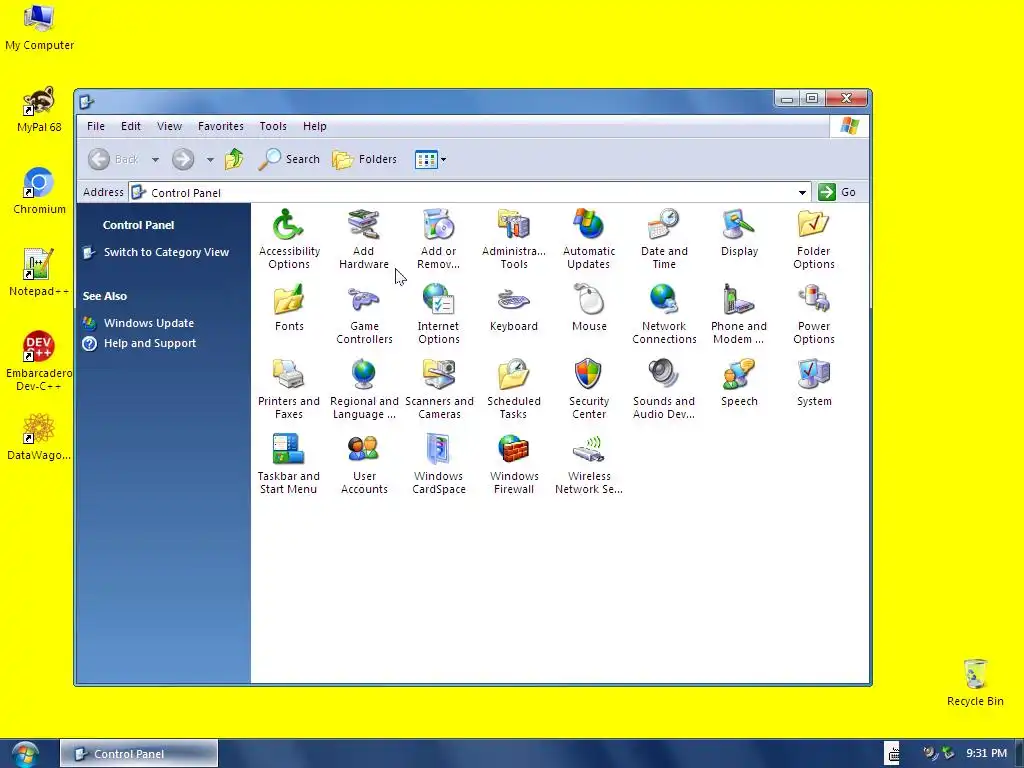1024x768 pixels.
Task: Select the Security Center shield
Action: (x=588, y=389)
